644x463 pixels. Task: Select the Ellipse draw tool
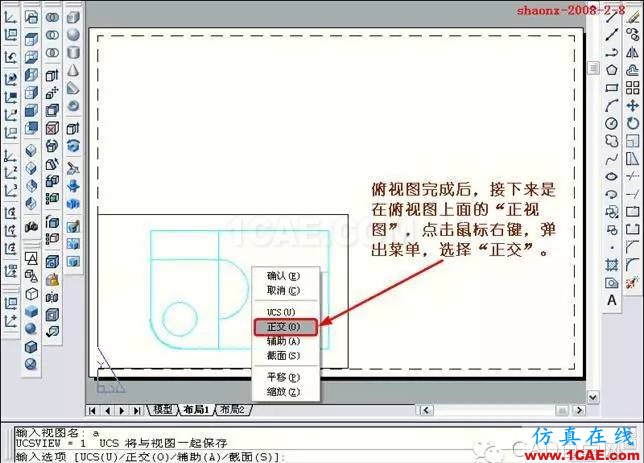[612, 177]
